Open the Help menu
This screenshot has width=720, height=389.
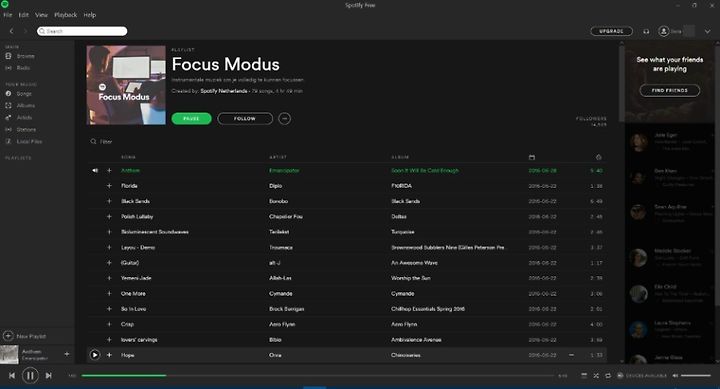point(90,15)
